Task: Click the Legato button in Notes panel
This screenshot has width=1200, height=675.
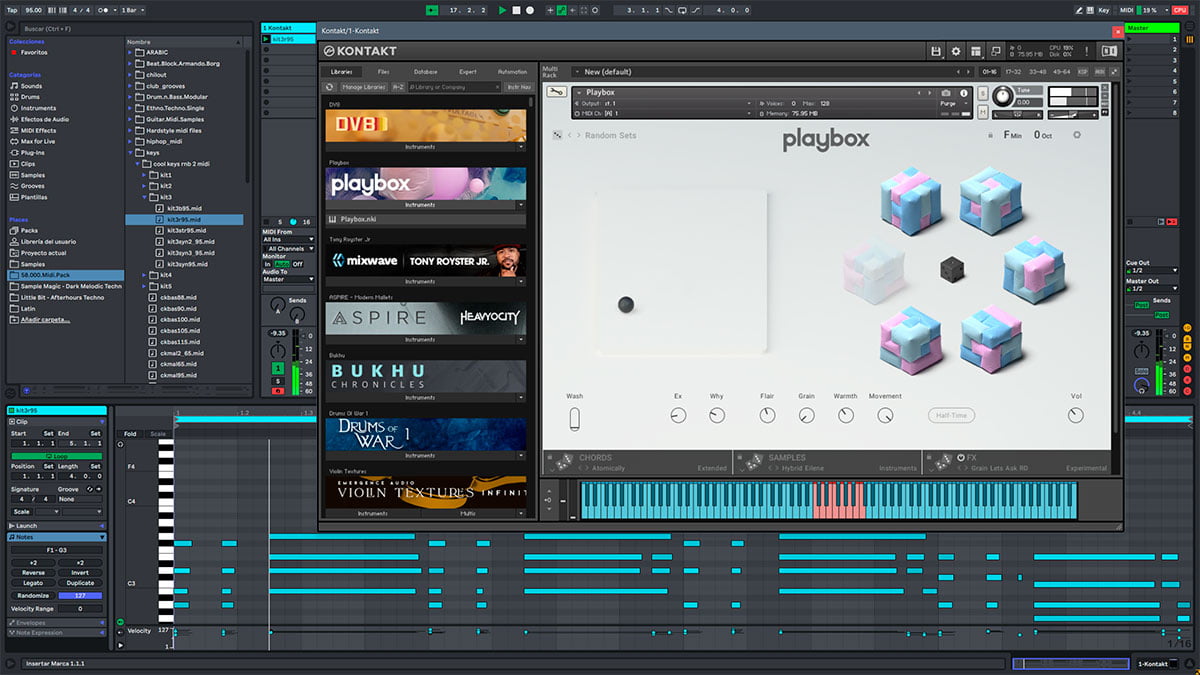Action: pos(33,583)
